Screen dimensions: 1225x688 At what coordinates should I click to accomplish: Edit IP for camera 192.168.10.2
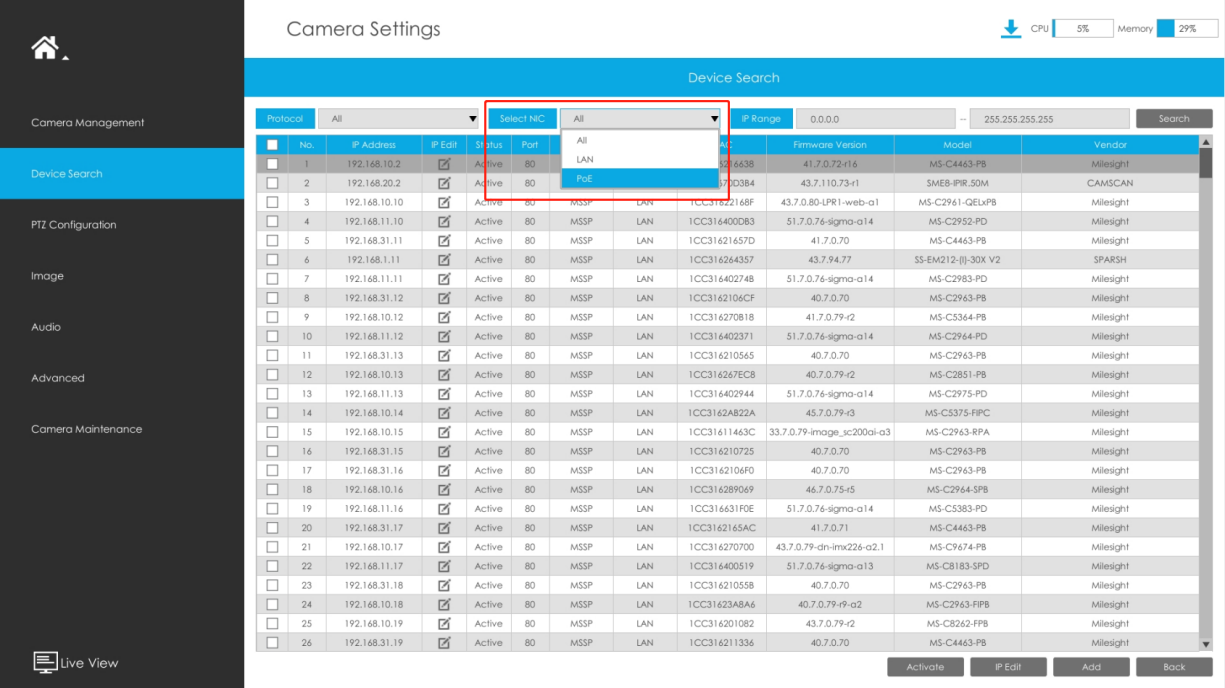click(444, 164)
